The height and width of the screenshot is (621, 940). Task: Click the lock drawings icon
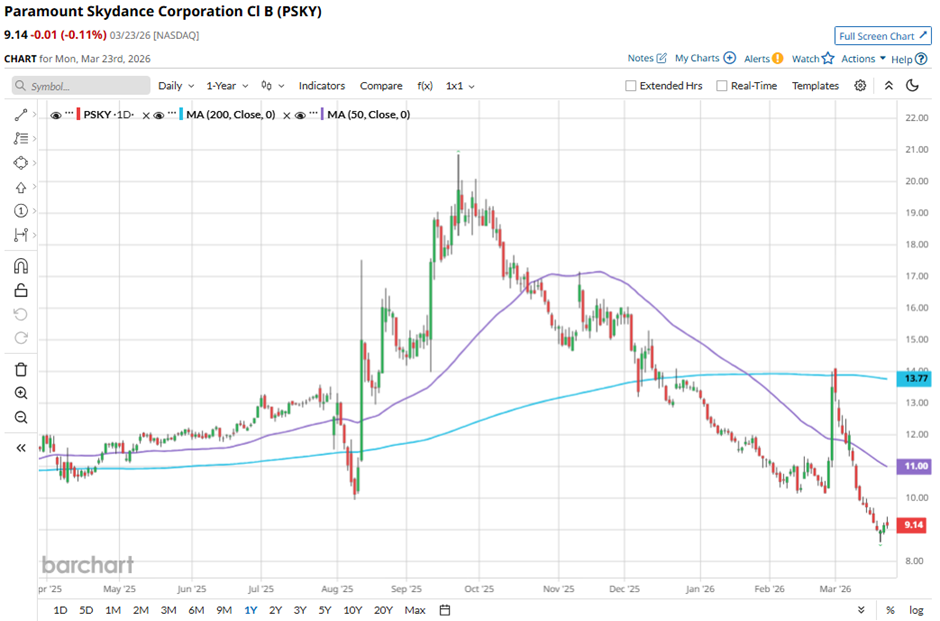tap(20, 291)
